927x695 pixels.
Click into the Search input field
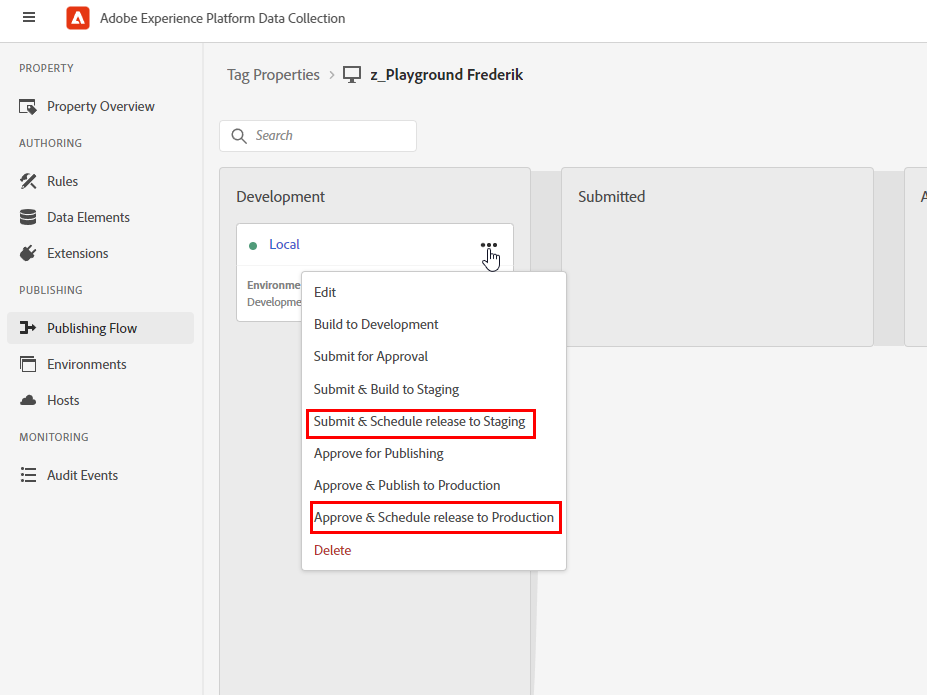(x=328, y=136)
